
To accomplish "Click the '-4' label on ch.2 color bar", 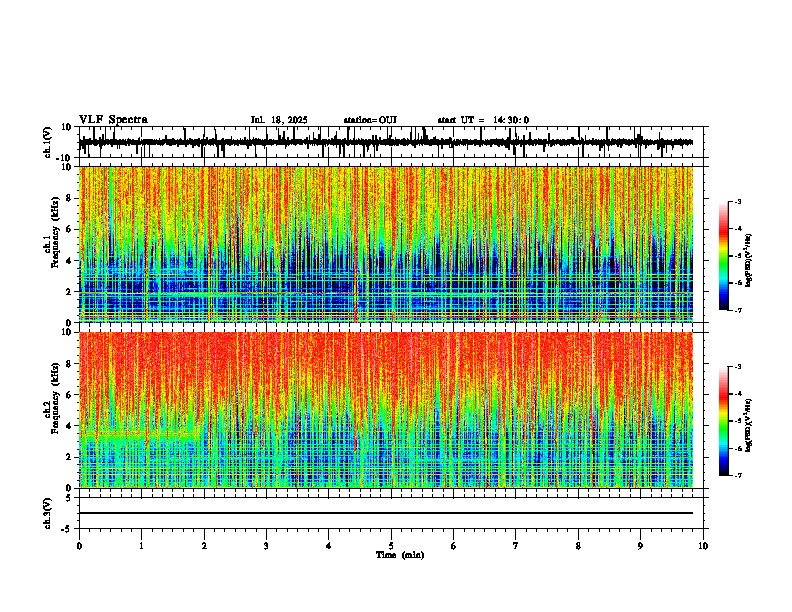I will pos(738,394).
